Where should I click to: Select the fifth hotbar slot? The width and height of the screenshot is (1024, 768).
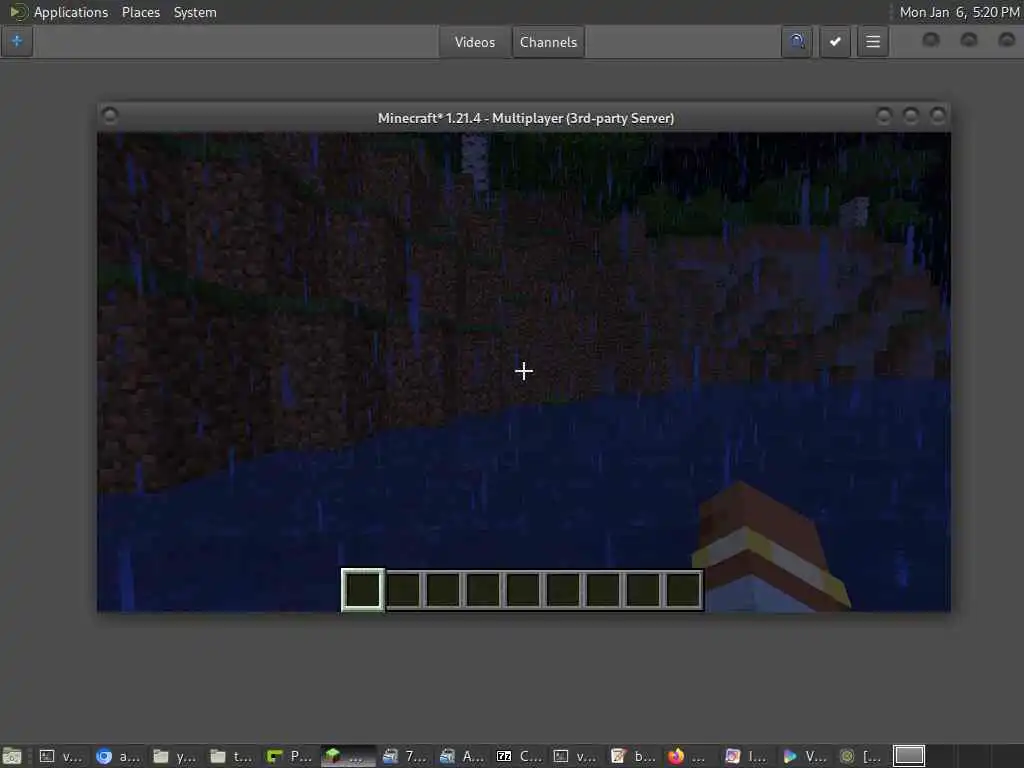(x=523, y=590)
